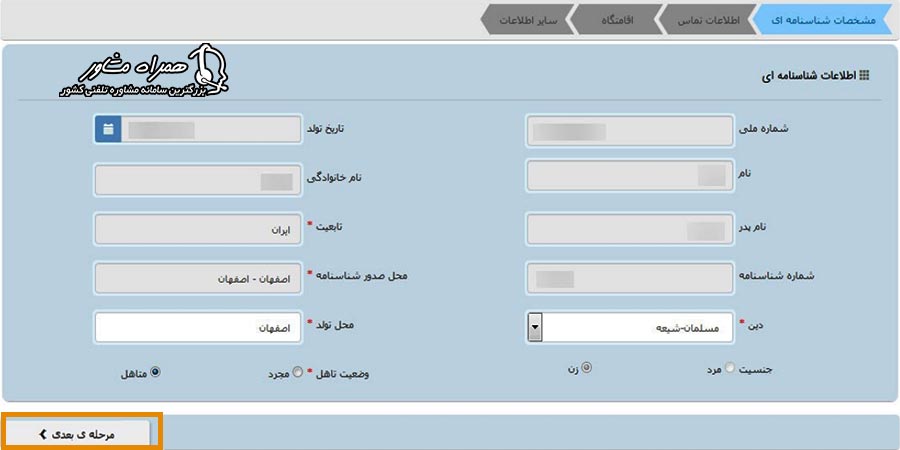Choose متاهل as marital status

click(x=155, y=372)
